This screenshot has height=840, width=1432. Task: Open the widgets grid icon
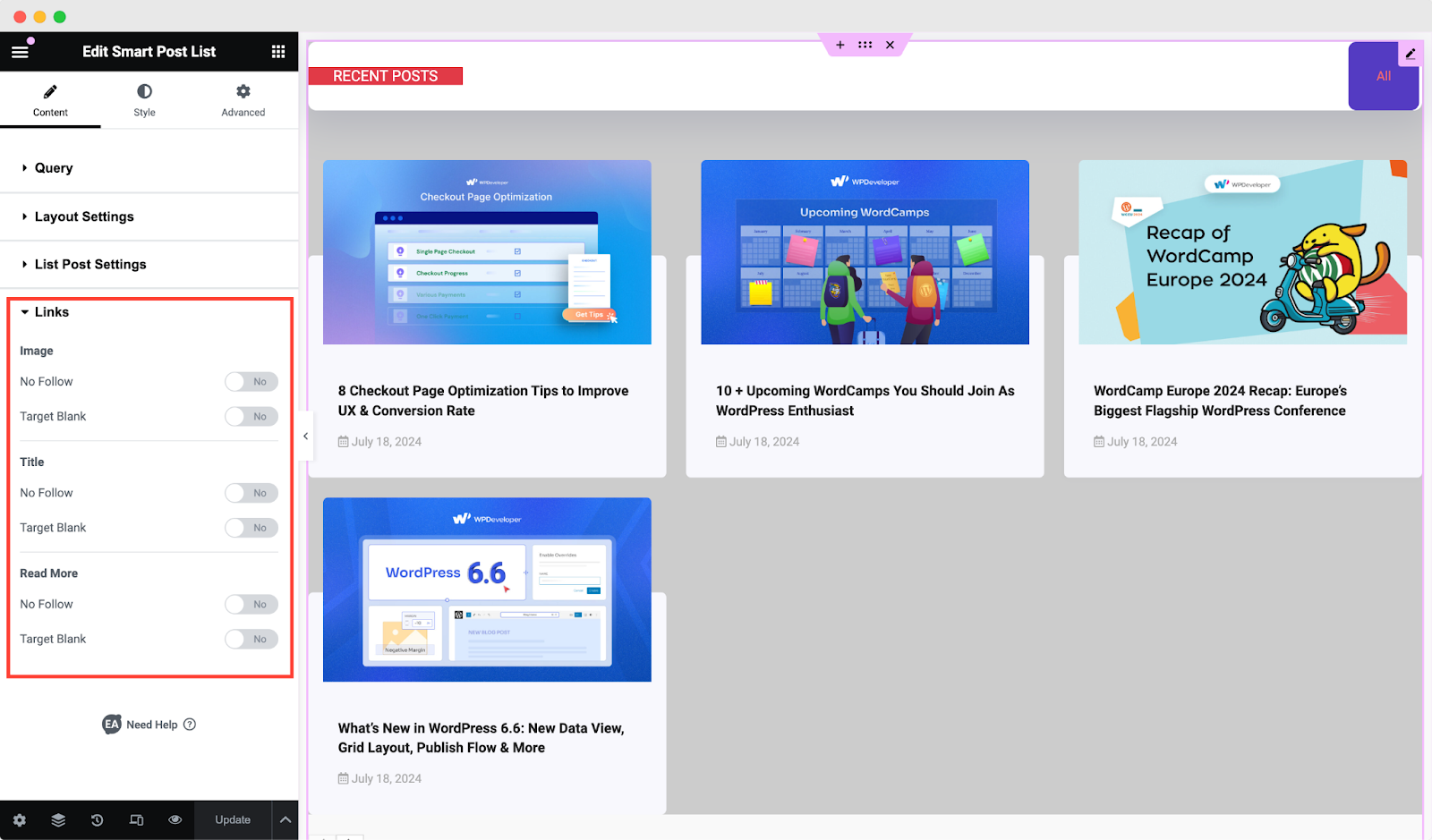[x=278, y=52]
